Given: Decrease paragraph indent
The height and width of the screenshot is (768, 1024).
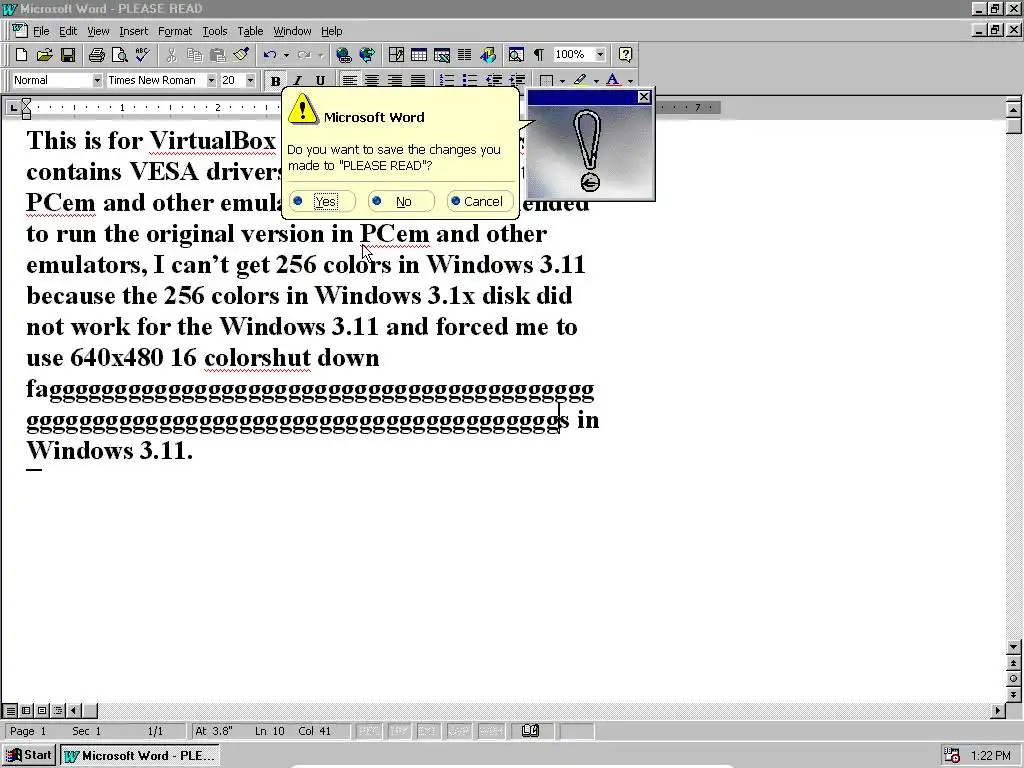Looking at the screenshot, I should pos(494,80).
